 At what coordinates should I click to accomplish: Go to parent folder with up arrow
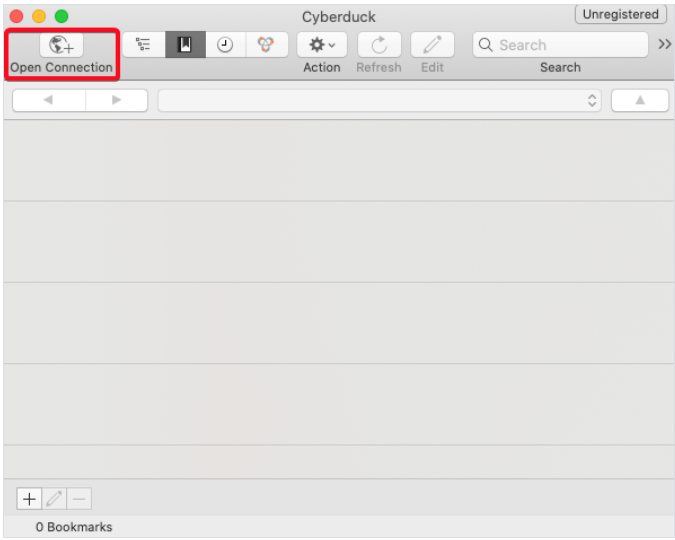640,100
